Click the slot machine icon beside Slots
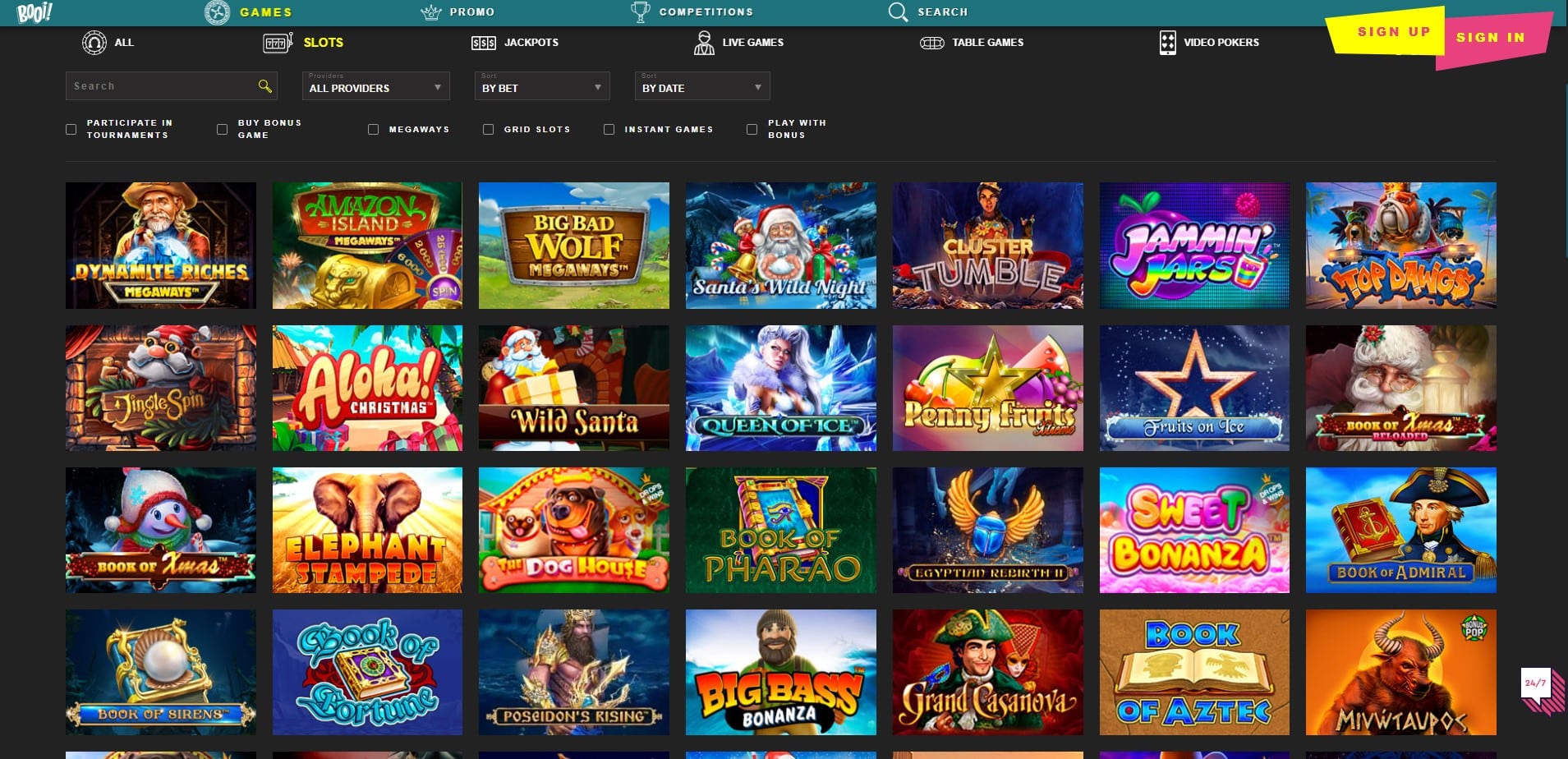 278,43
